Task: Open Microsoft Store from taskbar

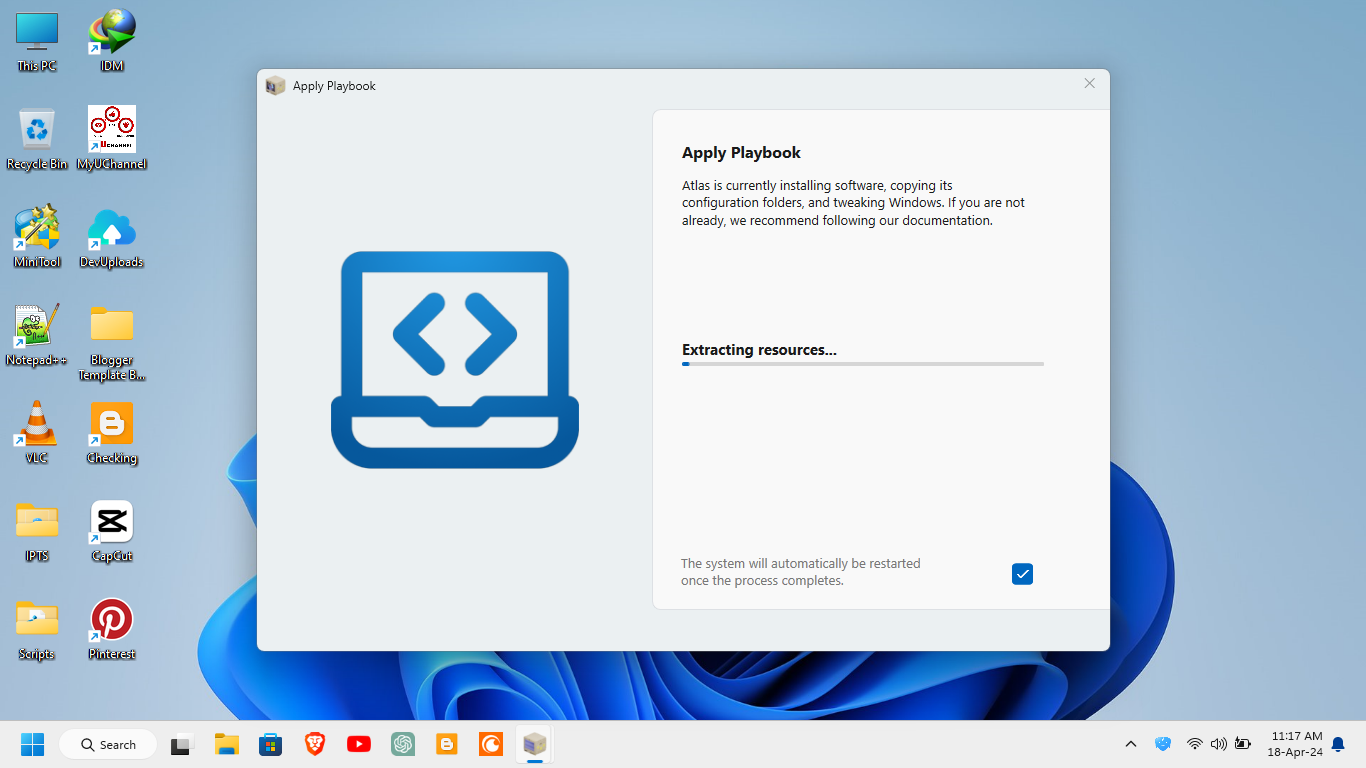Action: click(x=270, y=744)
